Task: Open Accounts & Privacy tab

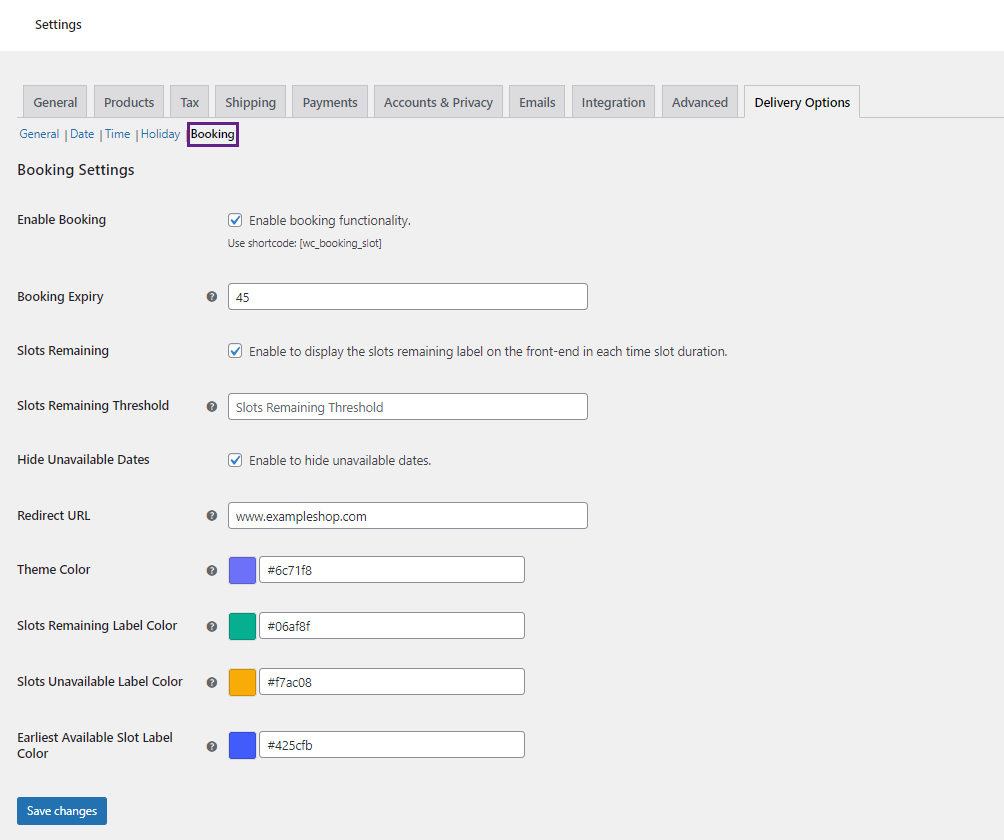Action: coord(438,102)
